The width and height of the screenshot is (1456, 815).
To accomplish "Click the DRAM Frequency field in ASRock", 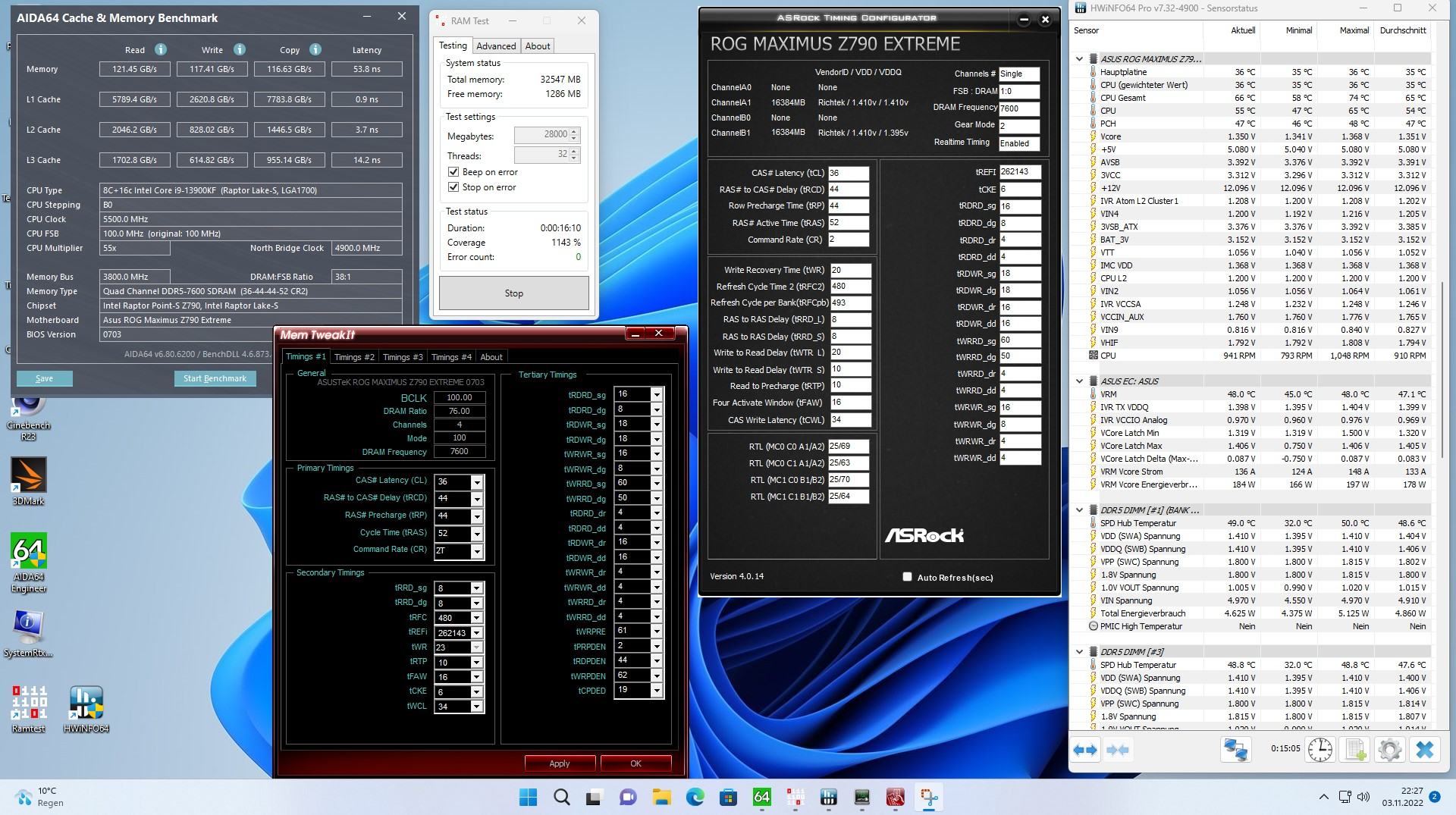I will pos(1019,108).
